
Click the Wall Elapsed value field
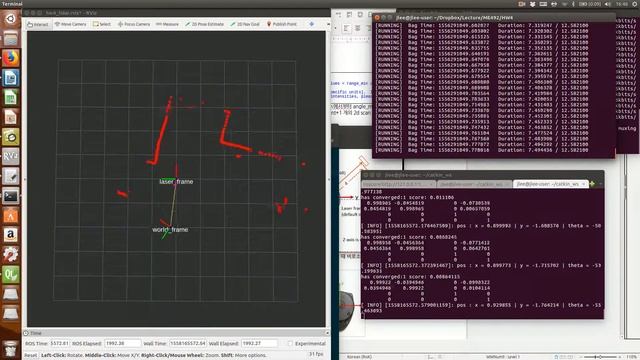click(259, 344)
